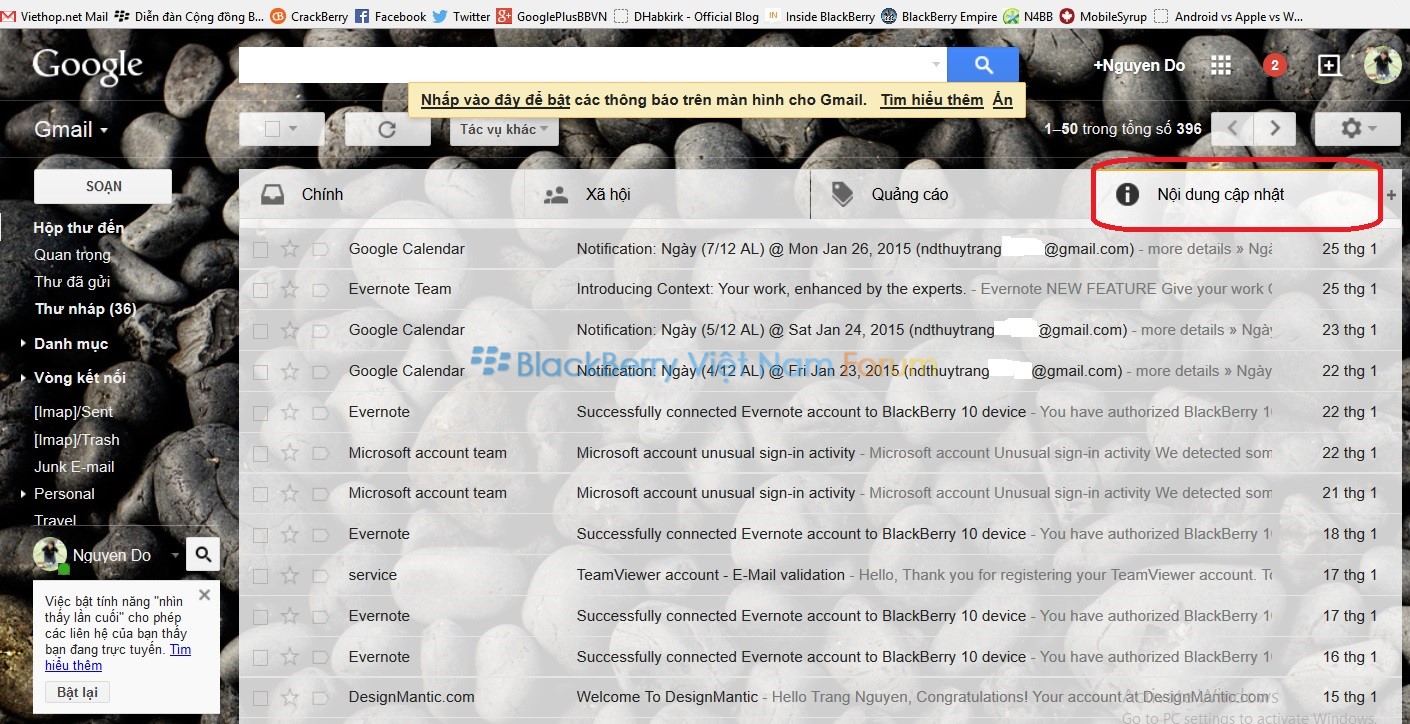Open the Gmail product switcher dropdown
The image size is (1410, 724).
coord(71,130)
